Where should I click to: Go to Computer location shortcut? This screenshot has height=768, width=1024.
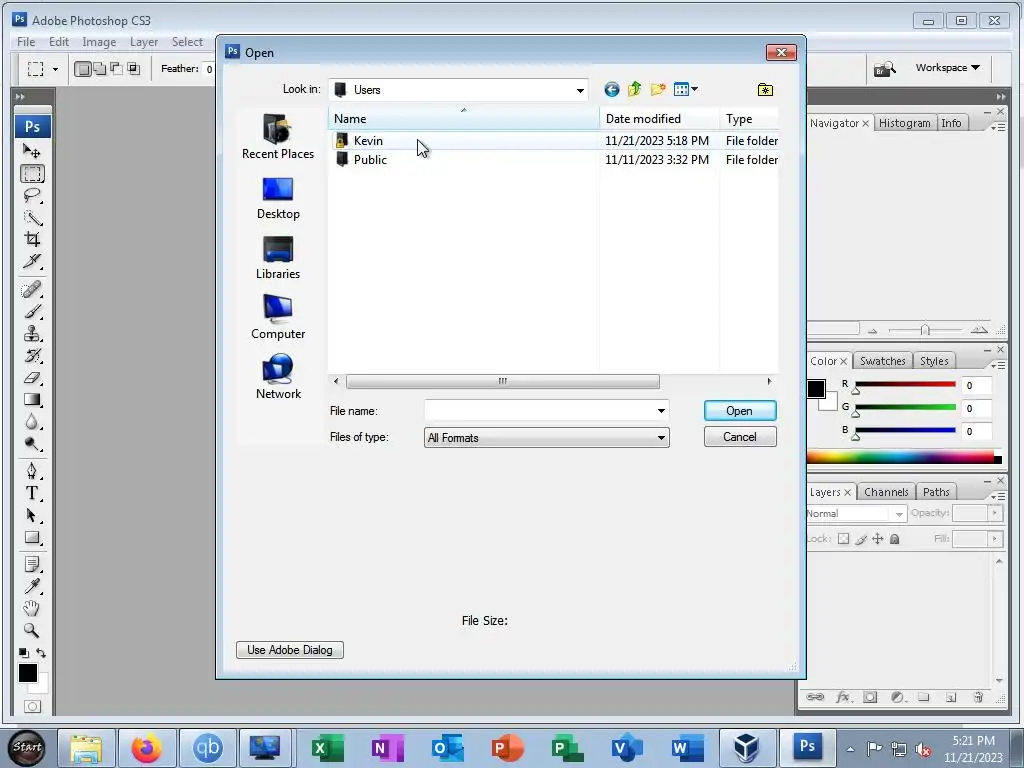(x=278, y=317)
